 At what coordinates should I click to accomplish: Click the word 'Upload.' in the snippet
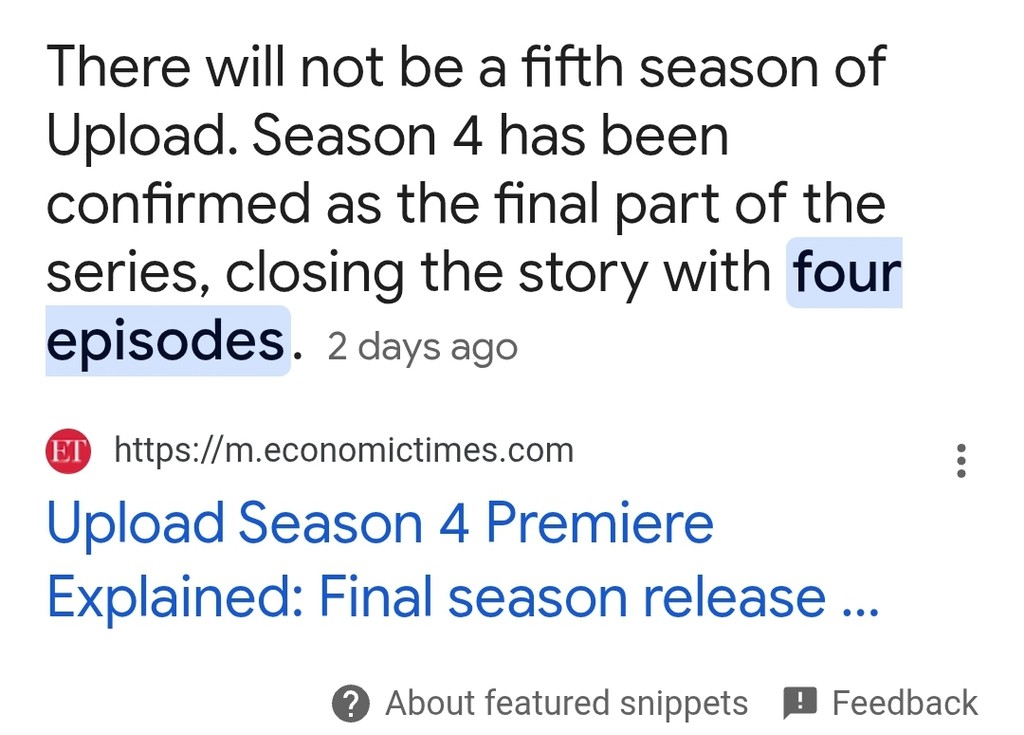142,137
